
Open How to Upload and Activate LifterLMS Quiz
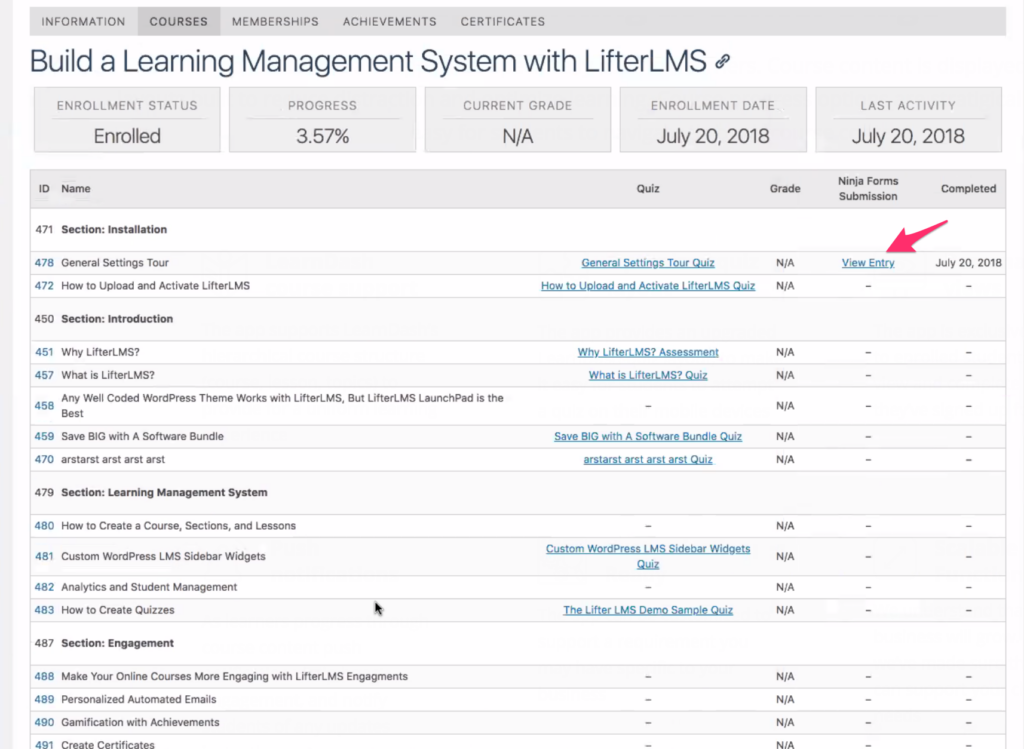click(x=648, y=285)
